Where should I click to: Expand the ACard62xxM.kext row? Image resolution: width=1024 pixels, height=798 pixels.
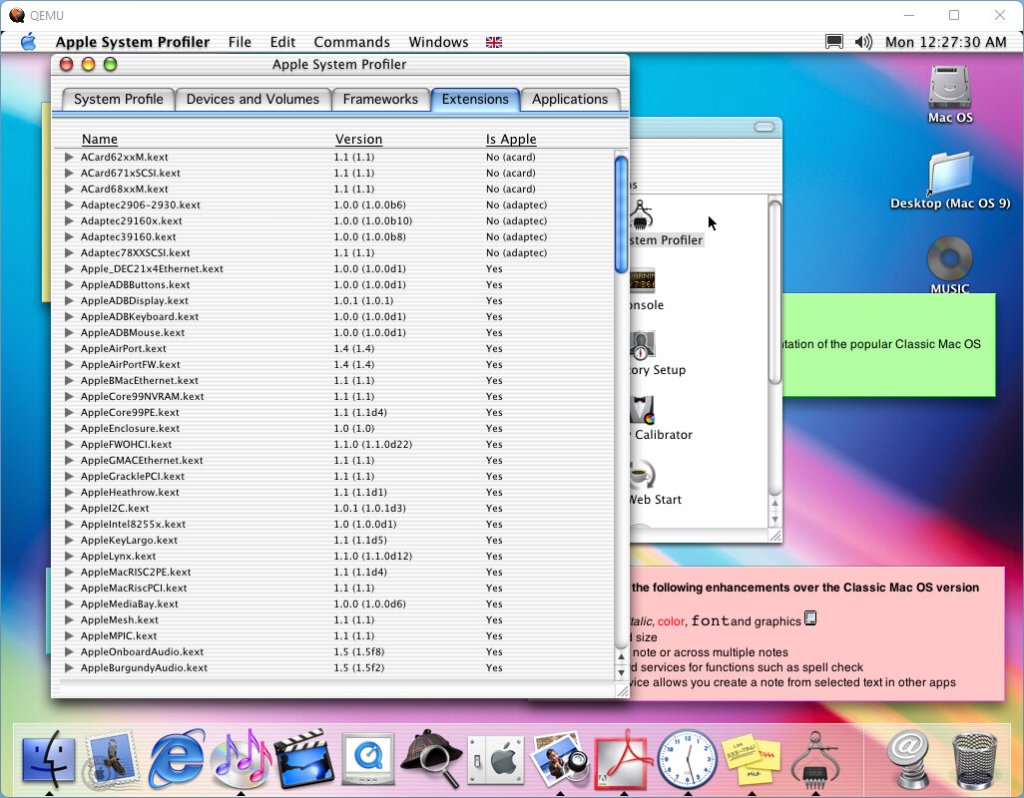click(x=69, y=157)
